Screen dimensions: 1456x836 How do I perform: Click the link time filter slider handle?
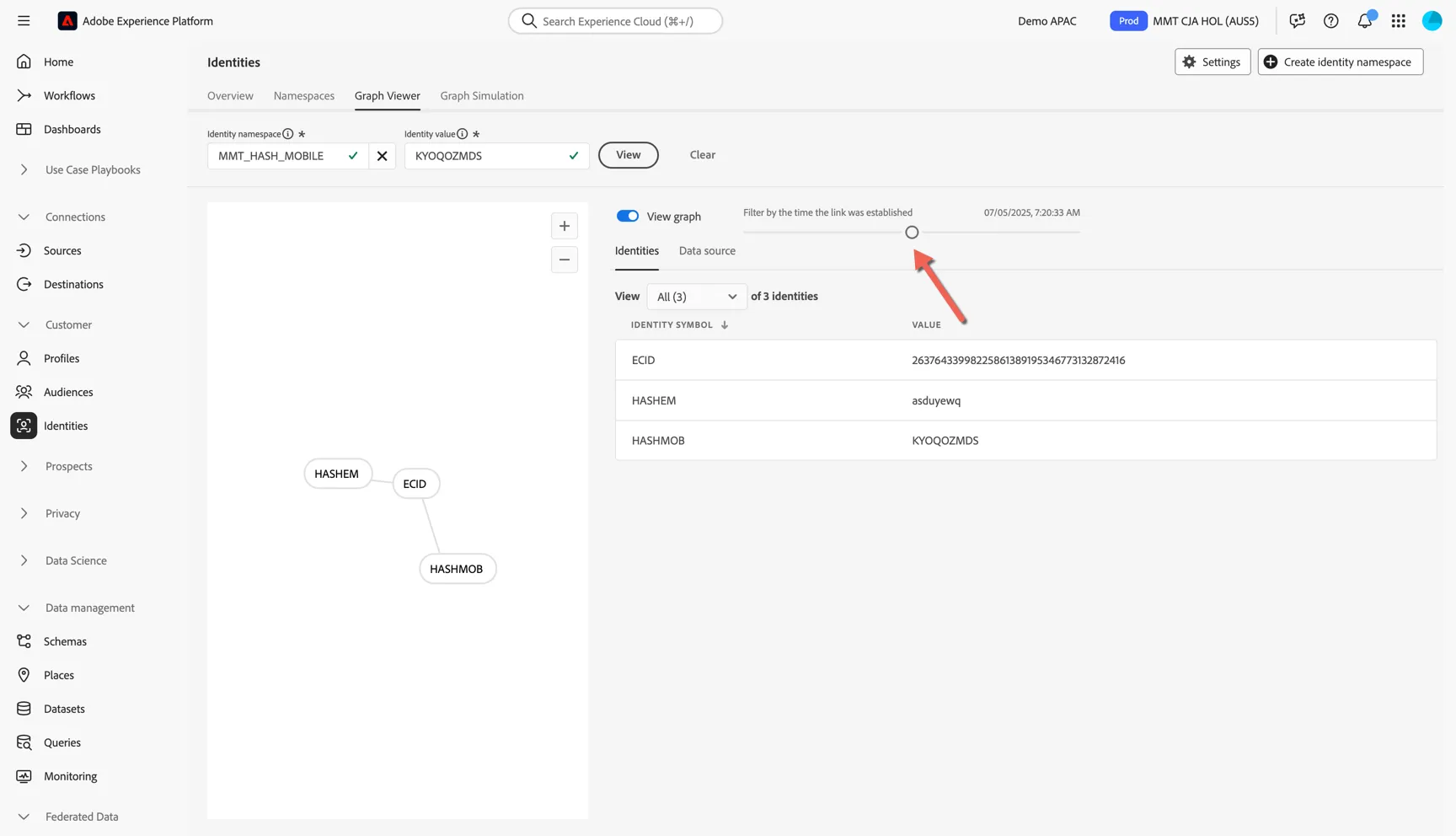pos(912,233)
